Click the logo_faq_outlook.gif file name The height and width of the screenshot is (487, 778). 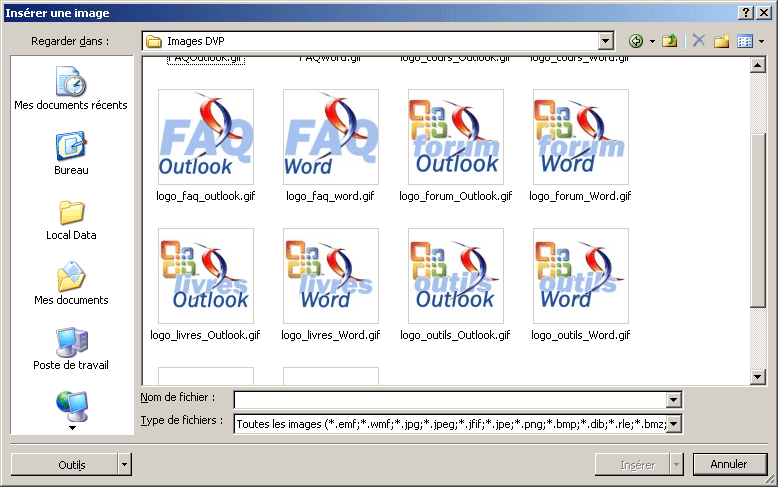click(205, 196)
